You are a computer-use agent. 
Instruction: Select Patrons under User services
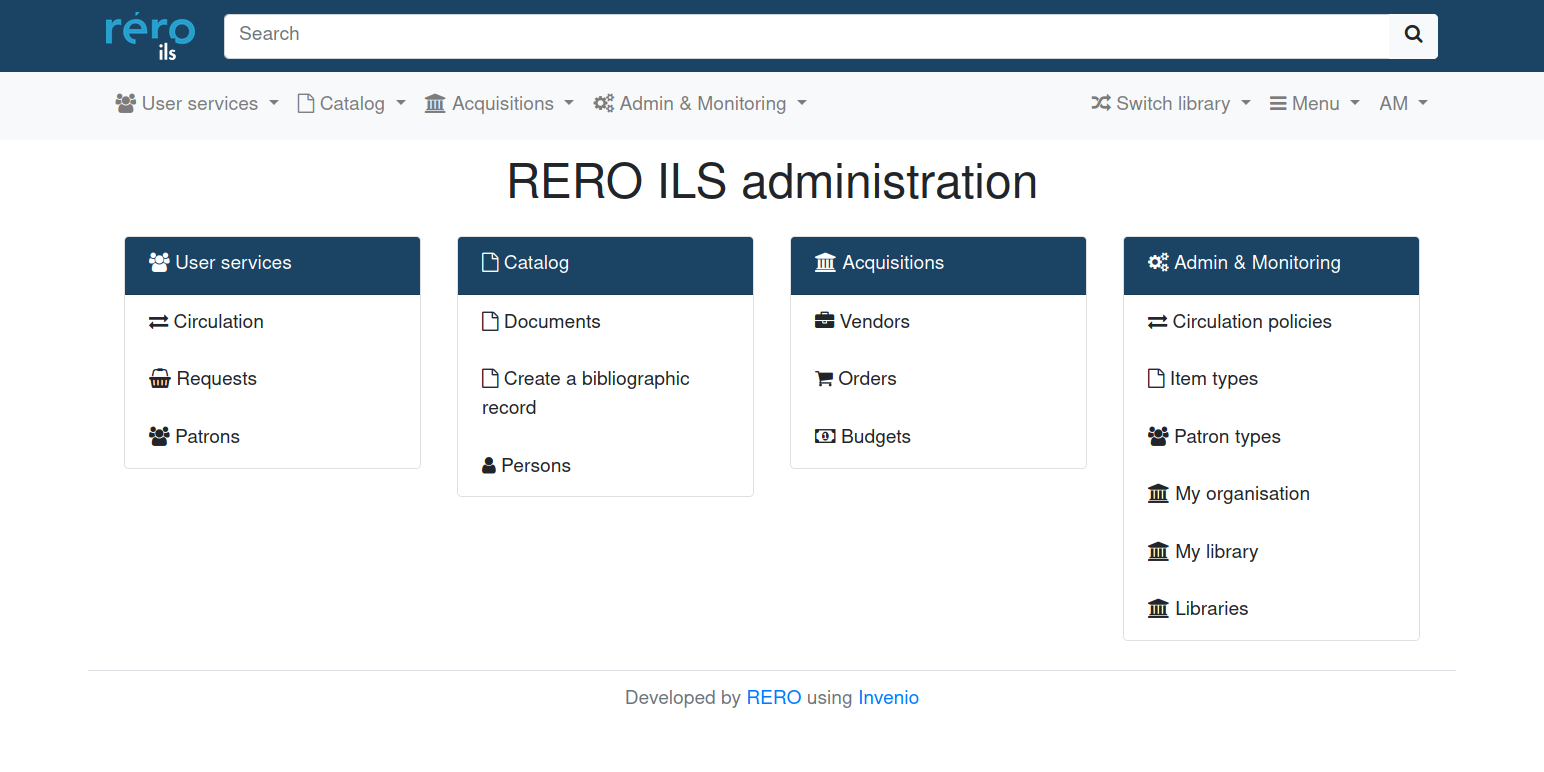[x=207, y=436]
